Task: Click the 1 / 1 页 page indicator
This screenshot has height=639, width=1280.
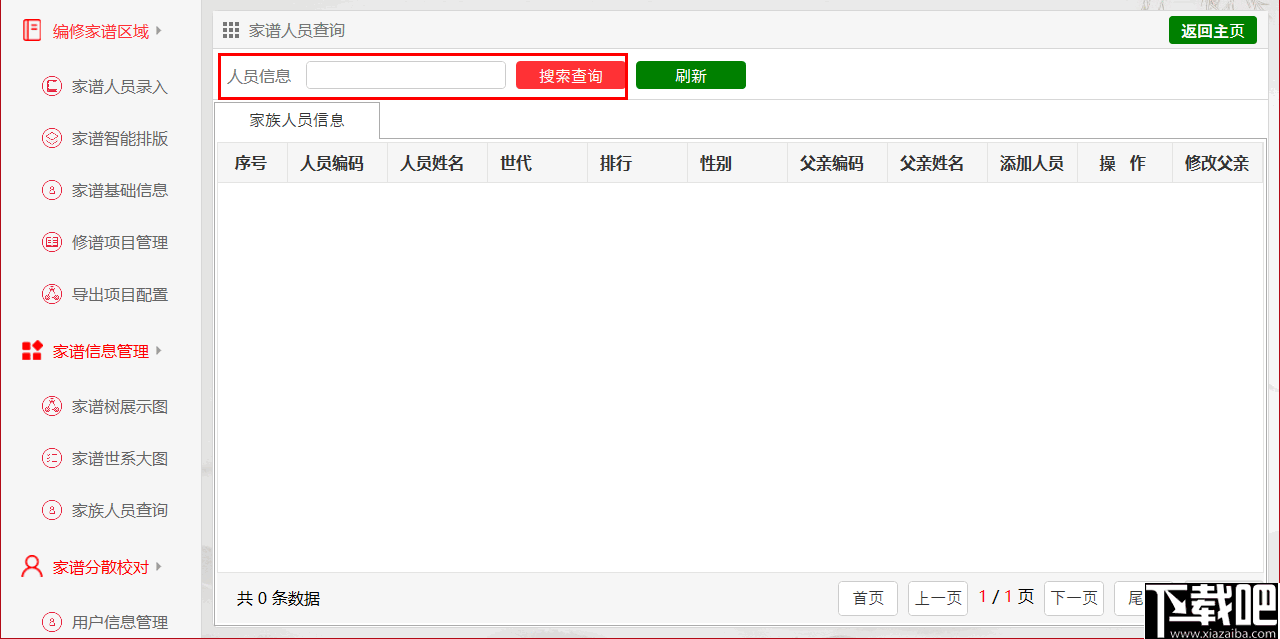Action: click(1006, 597)
